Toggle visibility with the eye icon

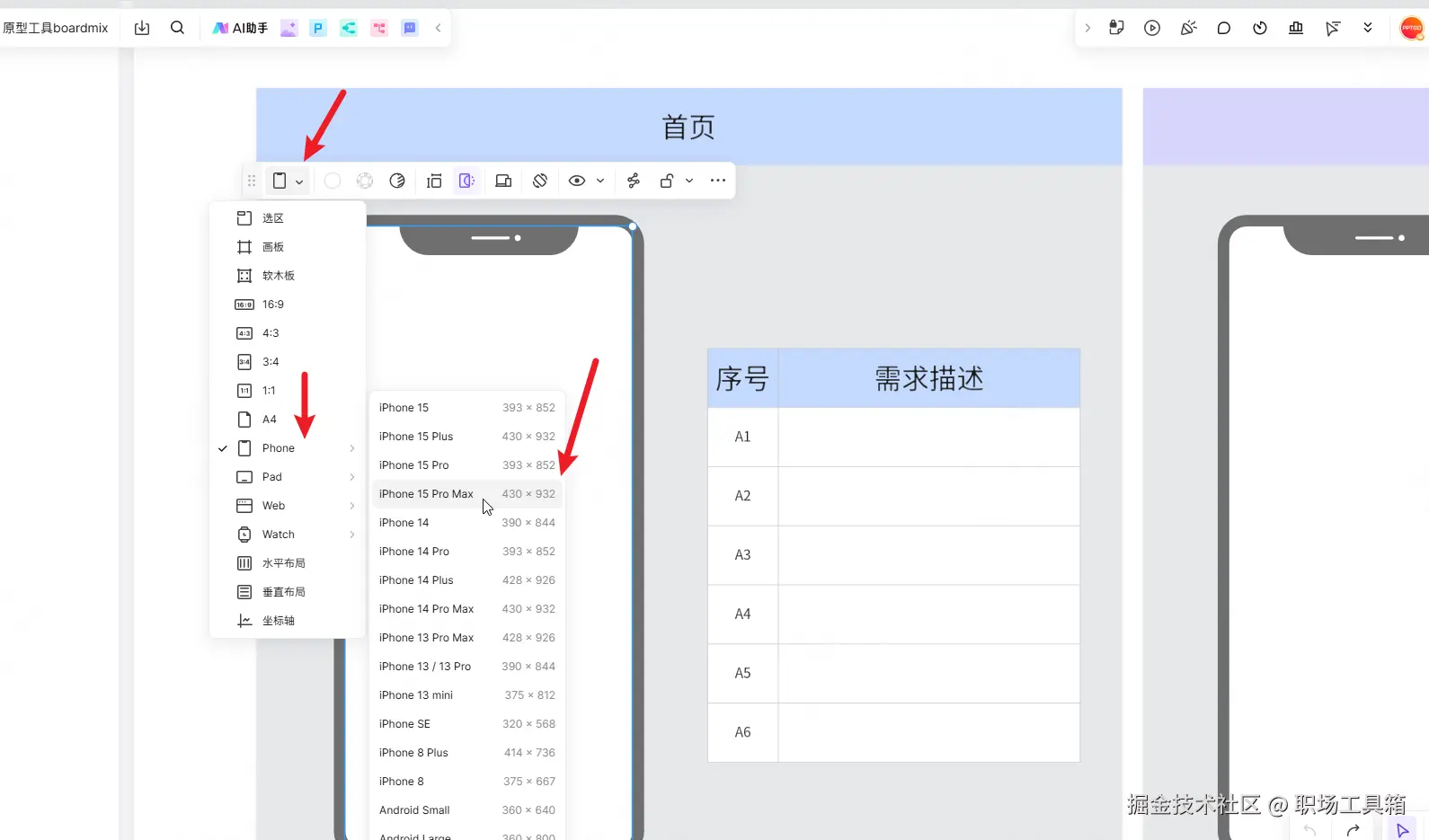[x=577, y=181]
